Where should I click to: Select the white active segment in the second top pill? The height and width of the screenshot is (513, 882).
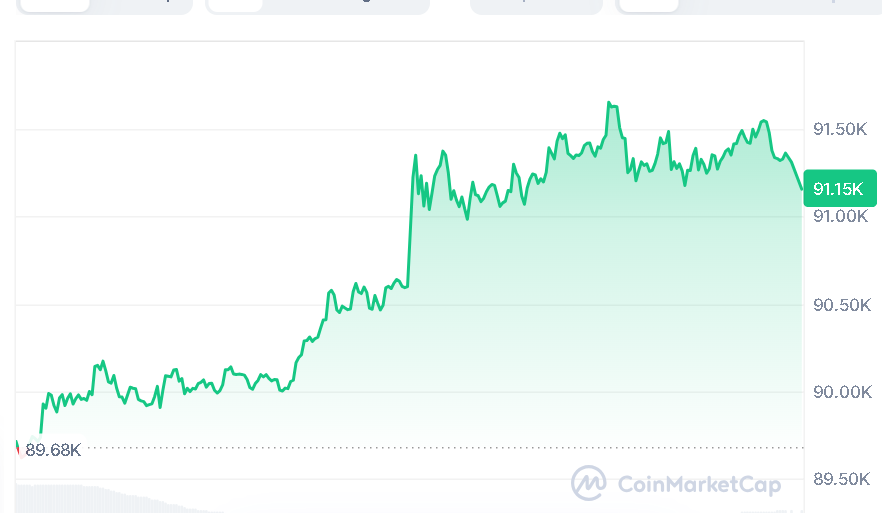236,4
